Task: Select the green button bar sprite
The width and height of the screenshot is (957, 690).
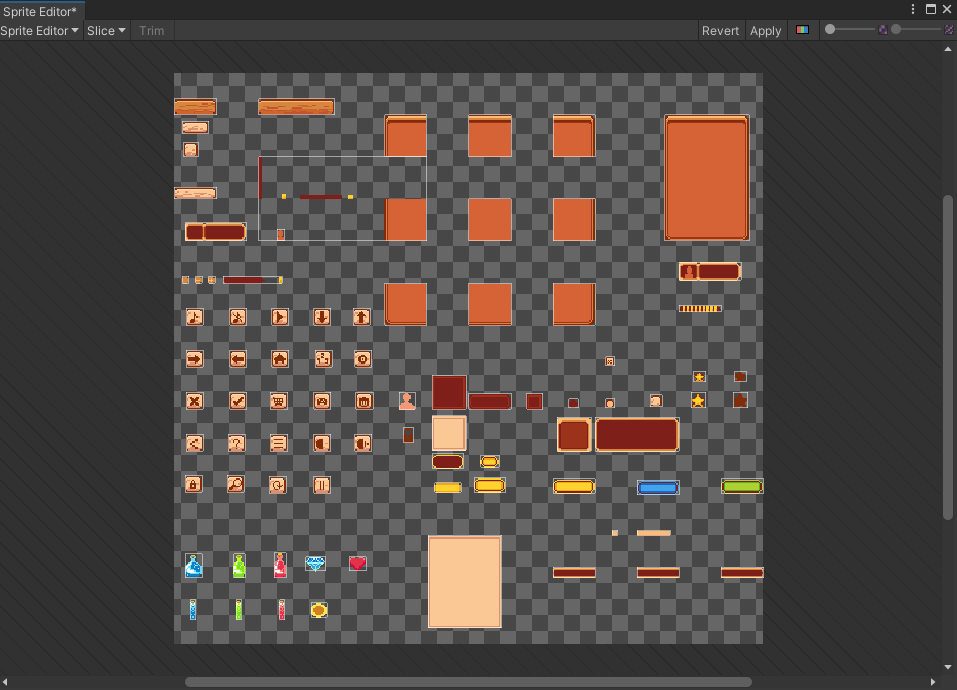Action: point(742,486)
